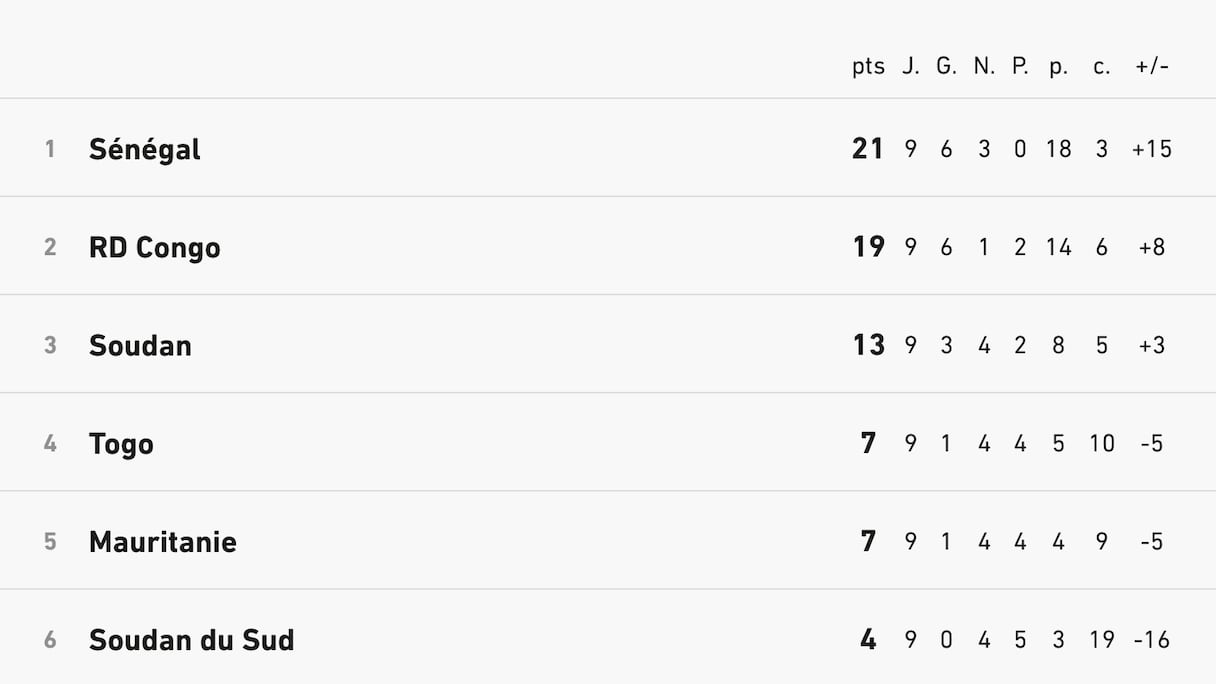Screen dimensions: 1216x684
Task: Click the +/- goal difference header
Action: point(1152,67)
